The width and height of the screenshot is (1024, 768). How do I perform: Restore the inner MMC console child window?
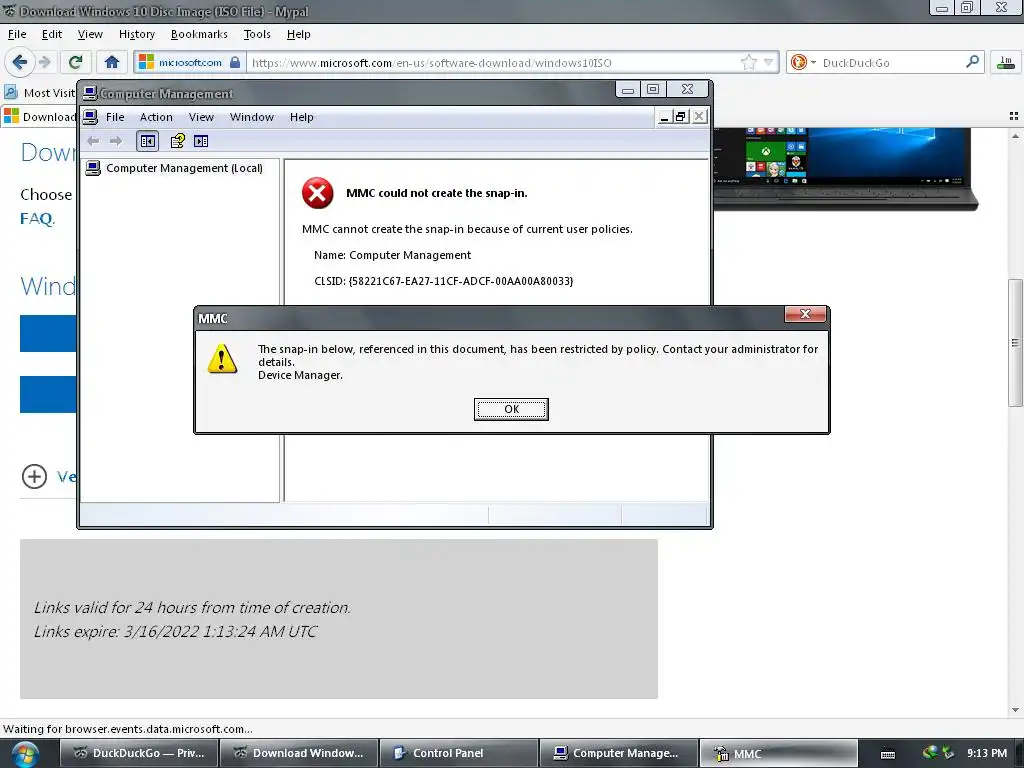click(x=681, y=117)
